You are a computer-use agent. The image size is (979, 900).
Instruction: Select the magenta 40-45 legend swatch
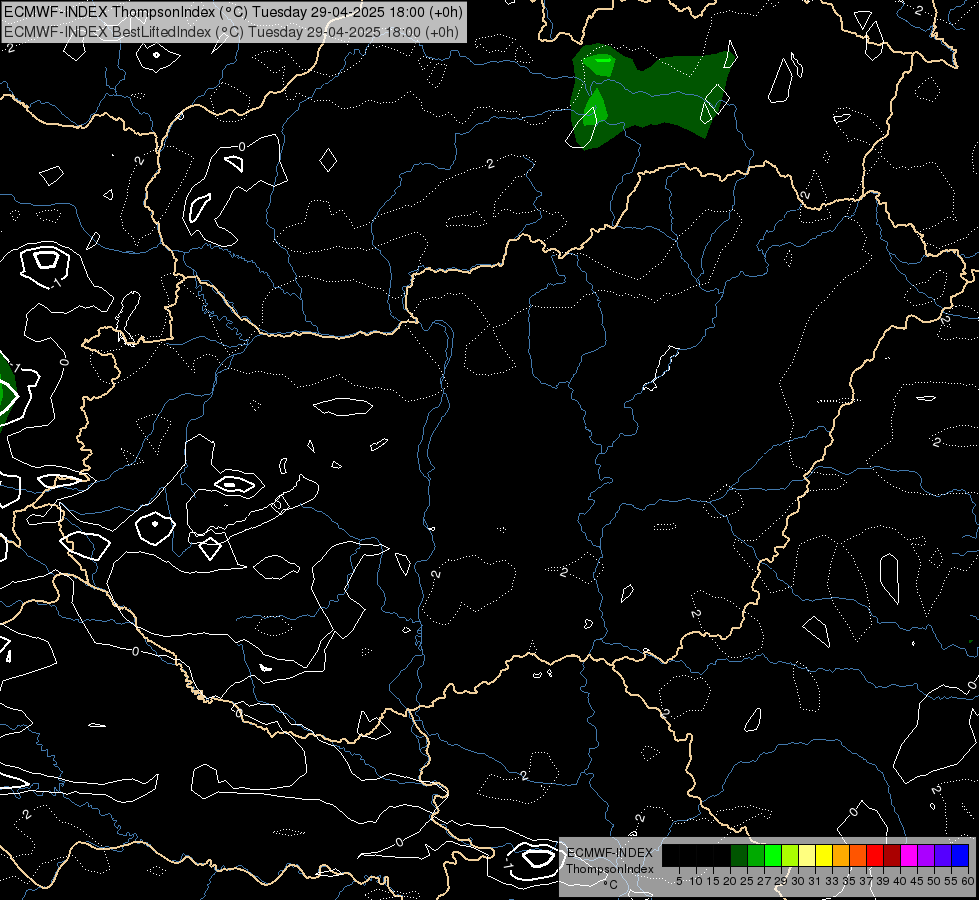click(908, 856)
